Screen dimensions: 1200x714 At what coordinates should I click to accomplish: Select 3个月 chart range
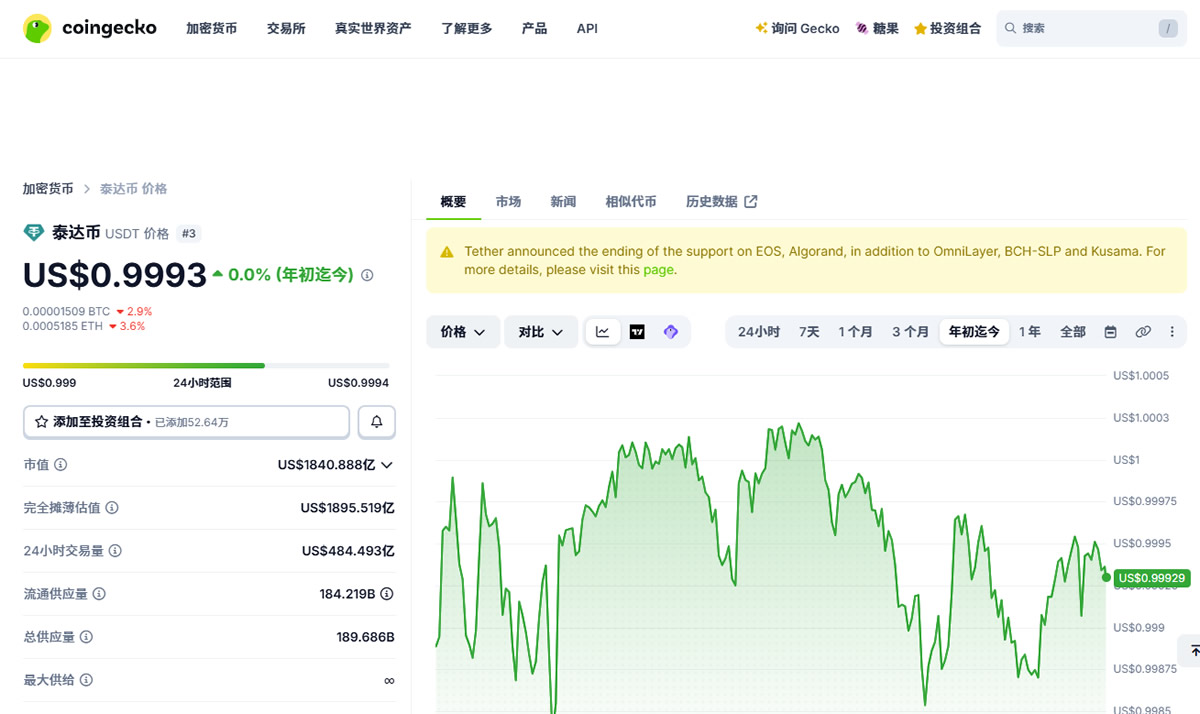click(910, 332)
